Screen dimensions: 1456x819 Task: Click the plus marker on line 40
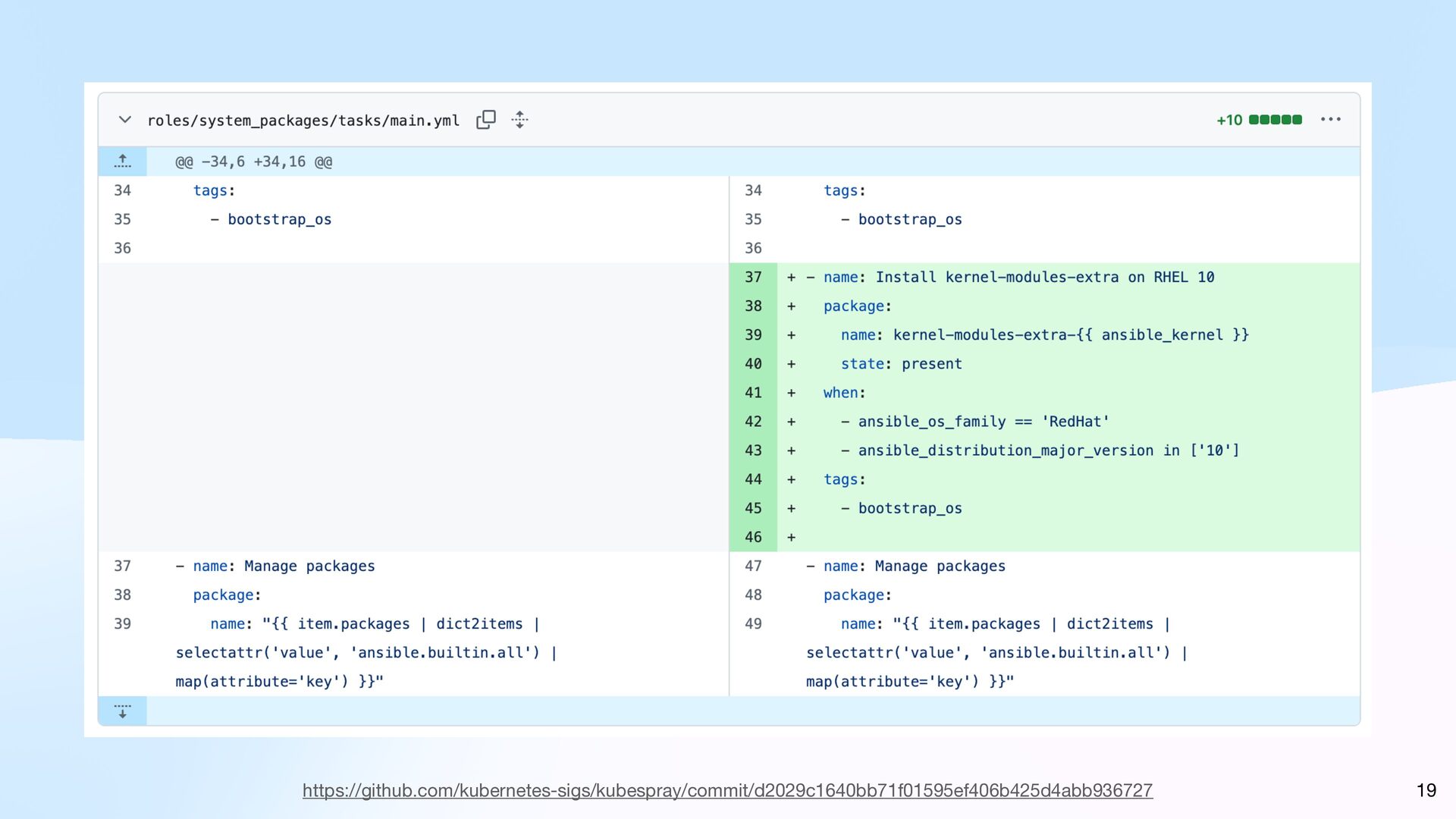[x=791, y=364]
